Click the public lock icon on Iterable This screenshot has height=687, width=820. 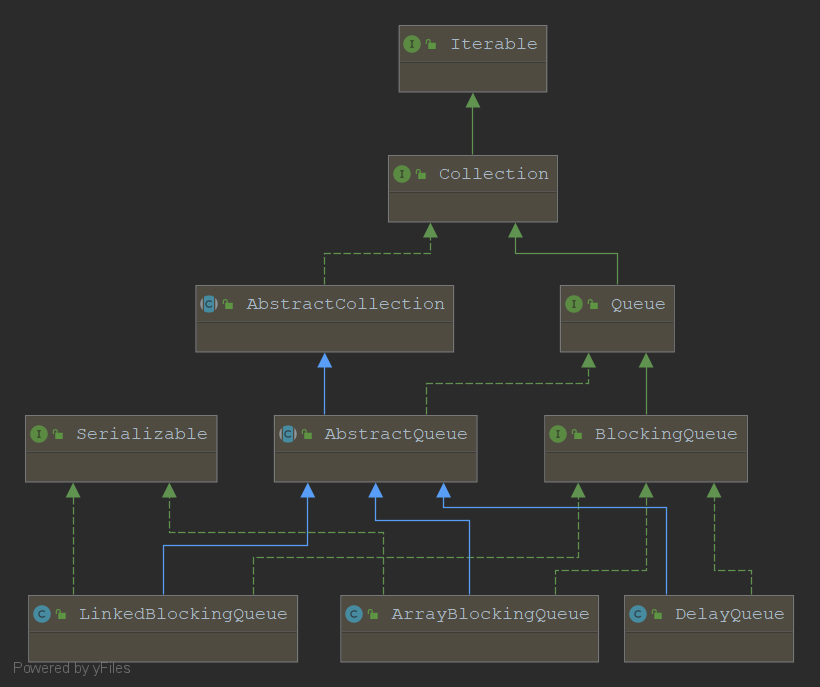pyautogui.click(x=431, y=44)
